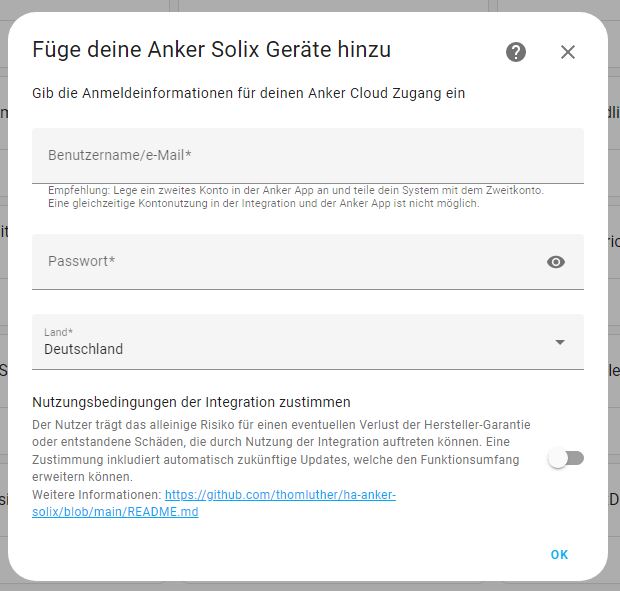Click the 'Weitere Informationen:' label
This screenshot has width=620, height=591.
97,495
